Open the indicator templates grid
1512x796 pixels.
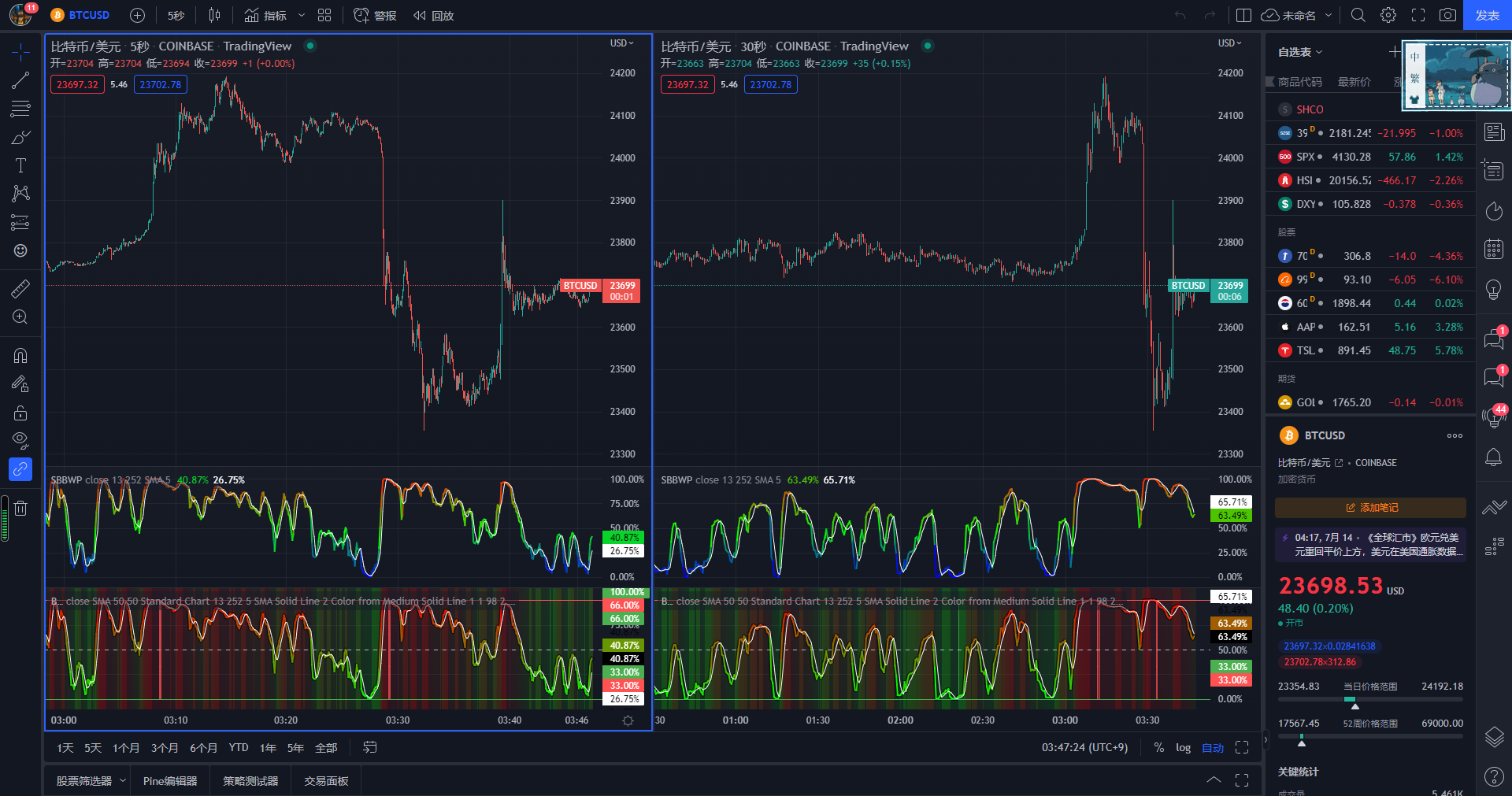click(x=324, y=15)
